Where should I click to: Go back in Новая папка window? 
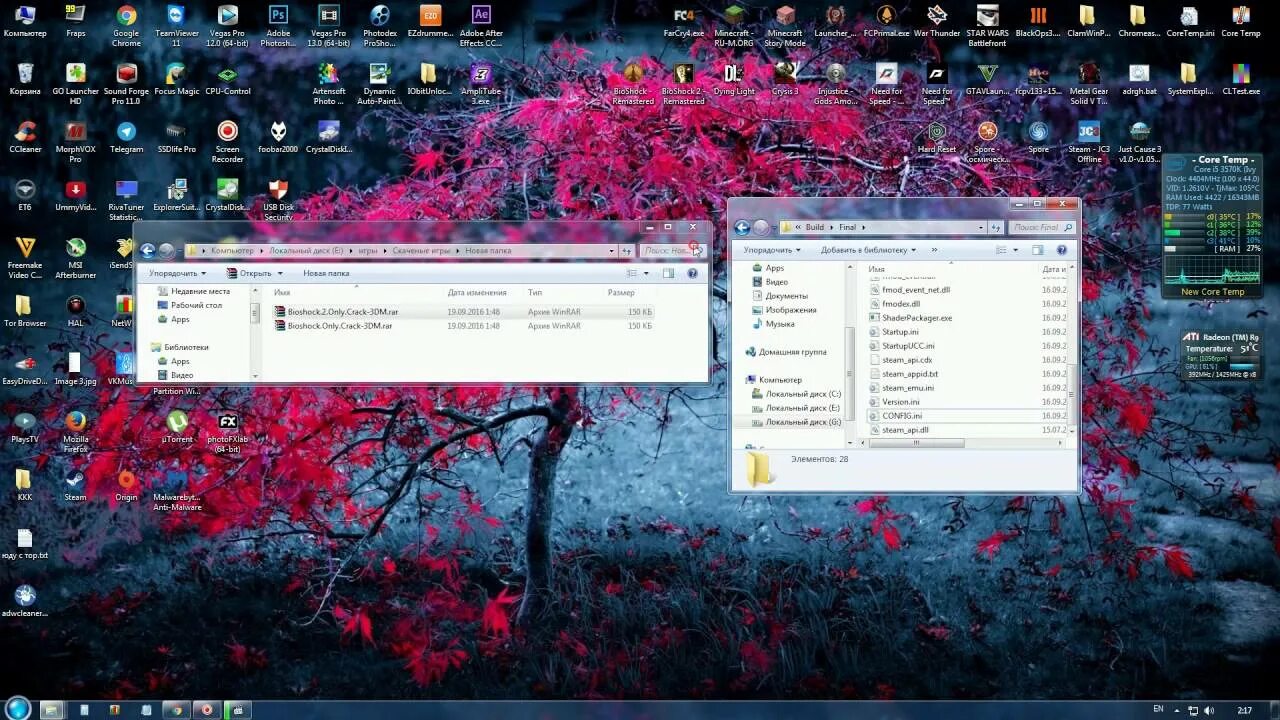148,251
